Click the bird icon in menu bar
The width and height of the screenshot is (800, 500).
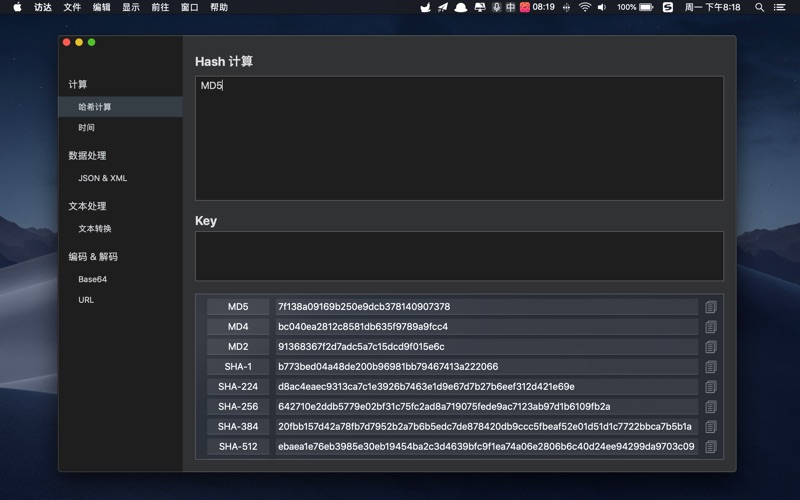[x=426, y=7]
